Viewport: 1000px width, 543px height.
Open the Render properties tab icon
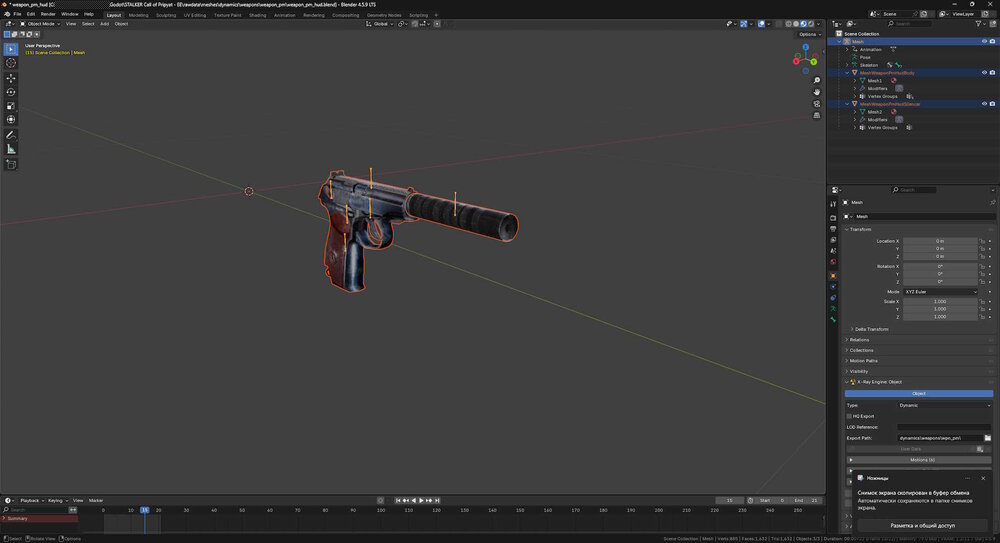(x=833, y=218)
